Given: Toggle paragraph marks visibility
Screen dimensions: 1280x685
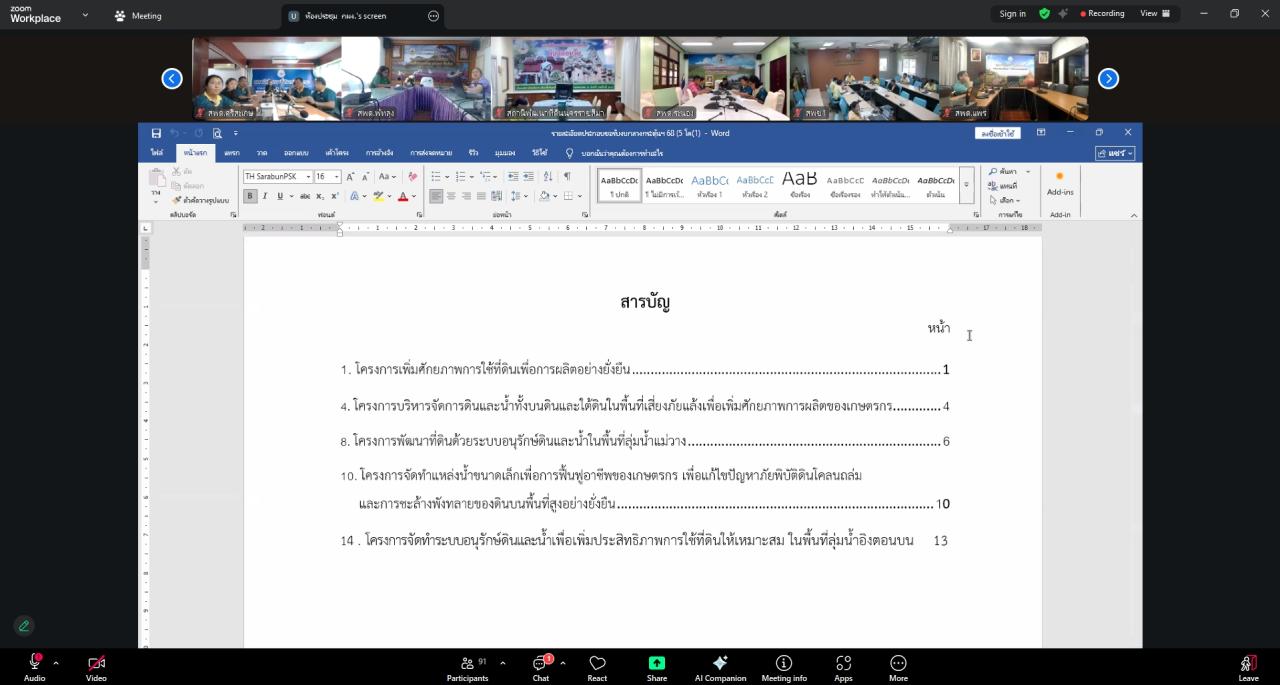Looking at the screenshot, I should coord(567,177).
